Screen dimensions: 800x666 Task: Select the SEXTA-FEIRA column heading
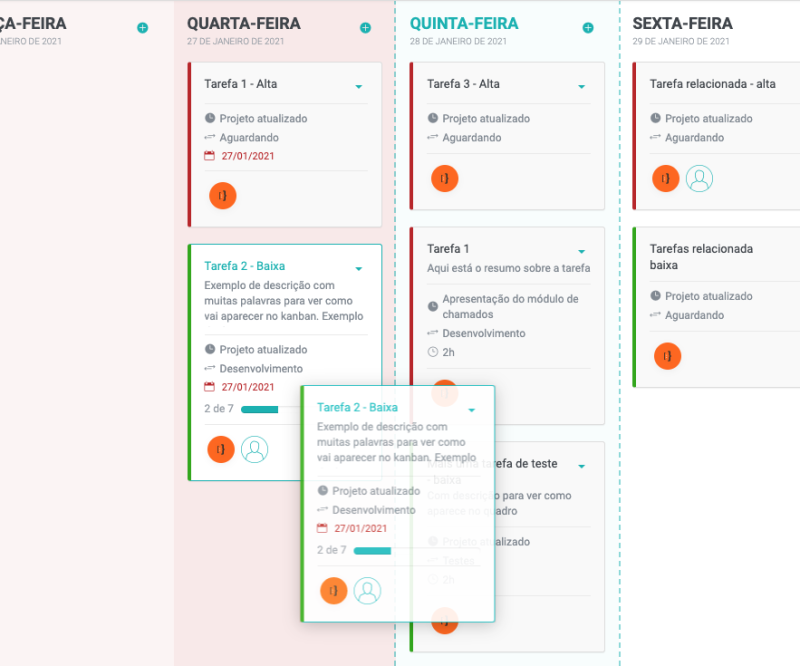pos(682,23)
